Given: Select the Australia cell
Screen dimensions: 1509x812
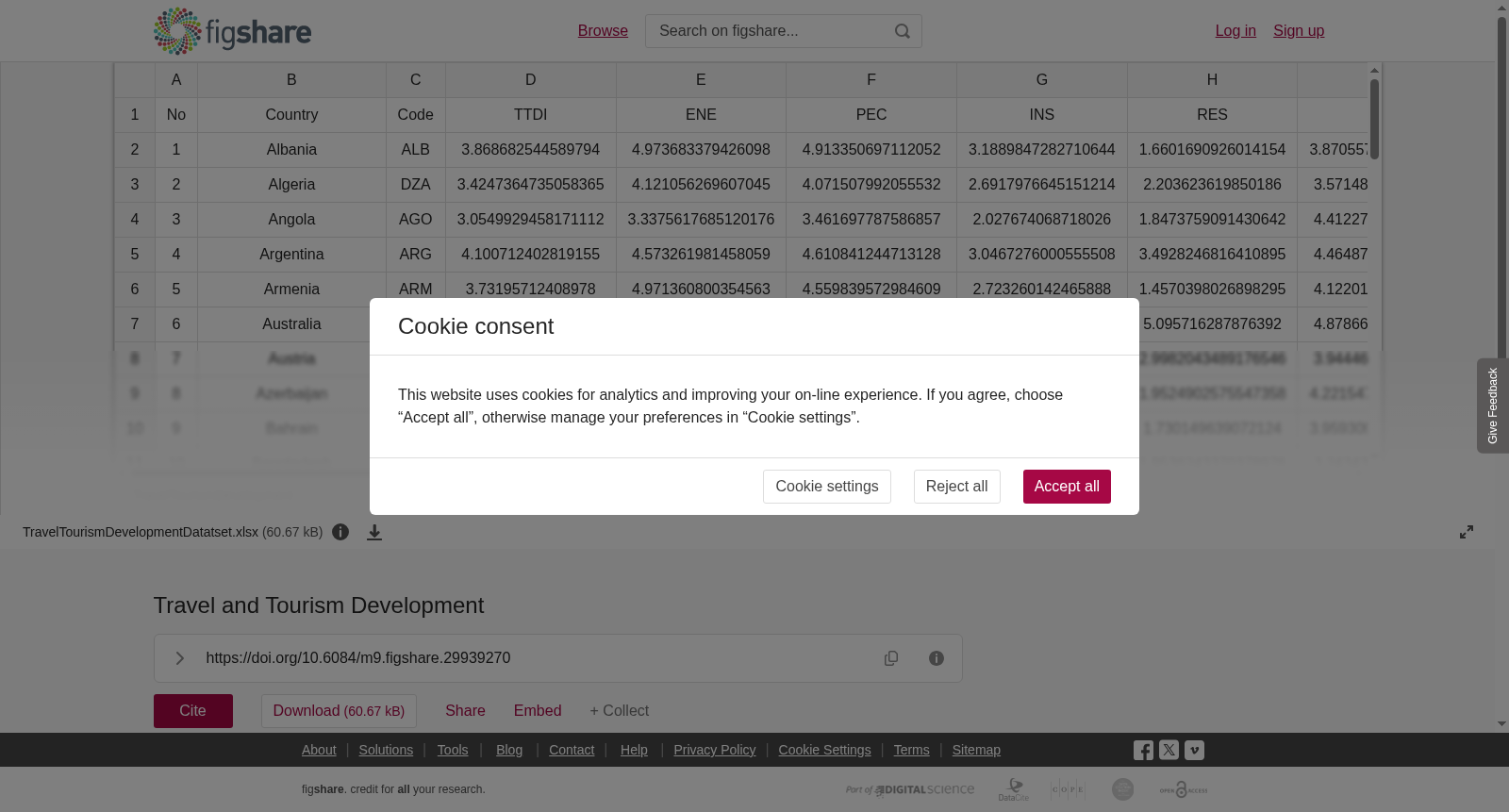Looking at the screenshot, I should 291,324.
